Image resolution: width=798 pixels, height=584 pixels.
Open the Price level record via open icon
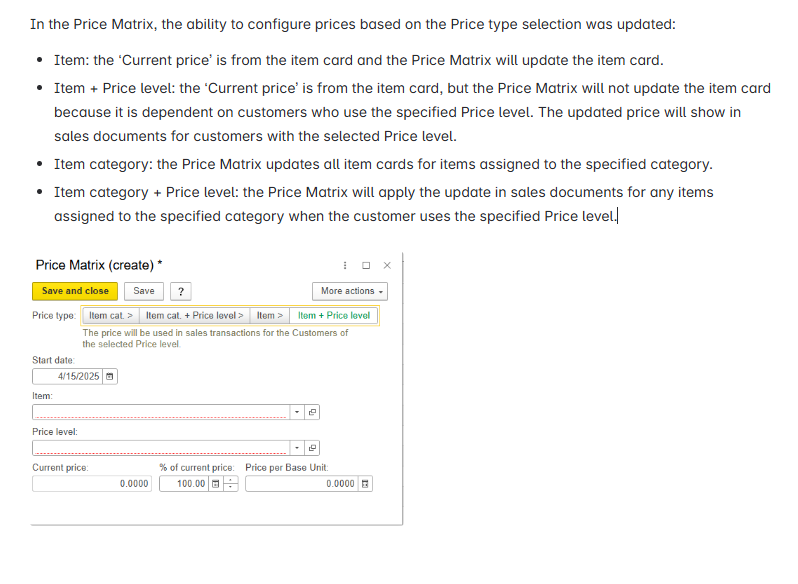pyautogui.click(x=312, y=448)
